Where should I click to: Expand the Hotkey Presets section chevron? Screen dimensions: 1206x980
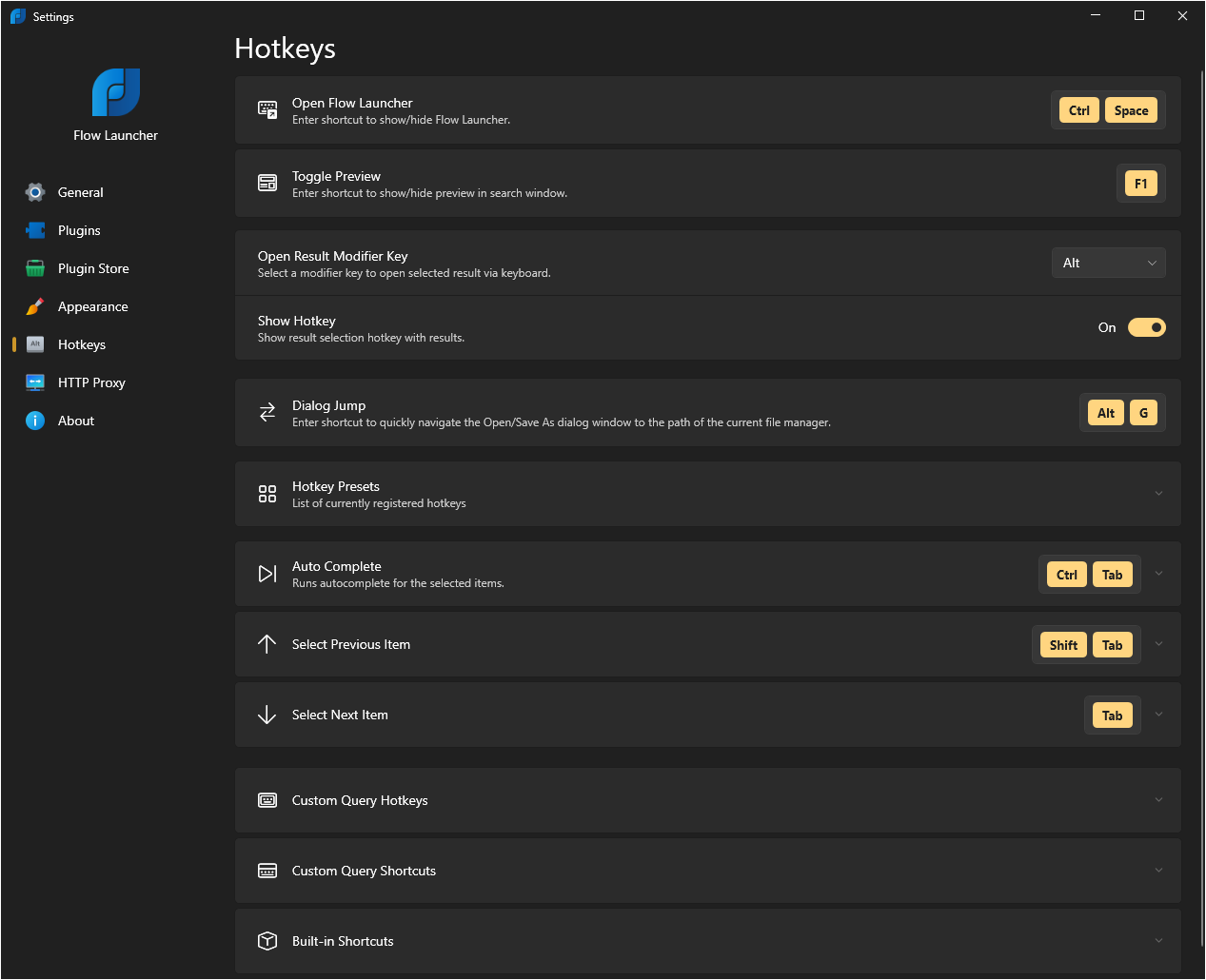tap(1158, 494)
